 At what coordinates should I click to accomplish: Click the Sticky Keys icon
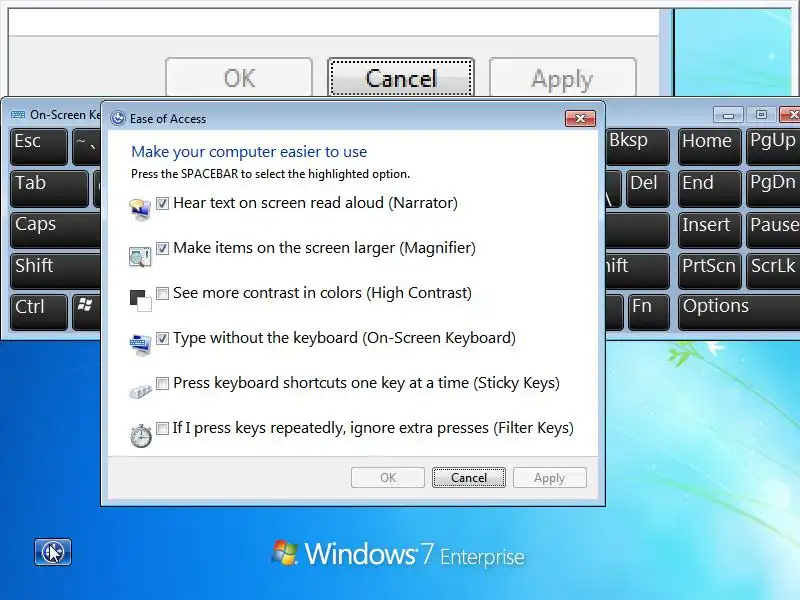(x=140, y=391)
